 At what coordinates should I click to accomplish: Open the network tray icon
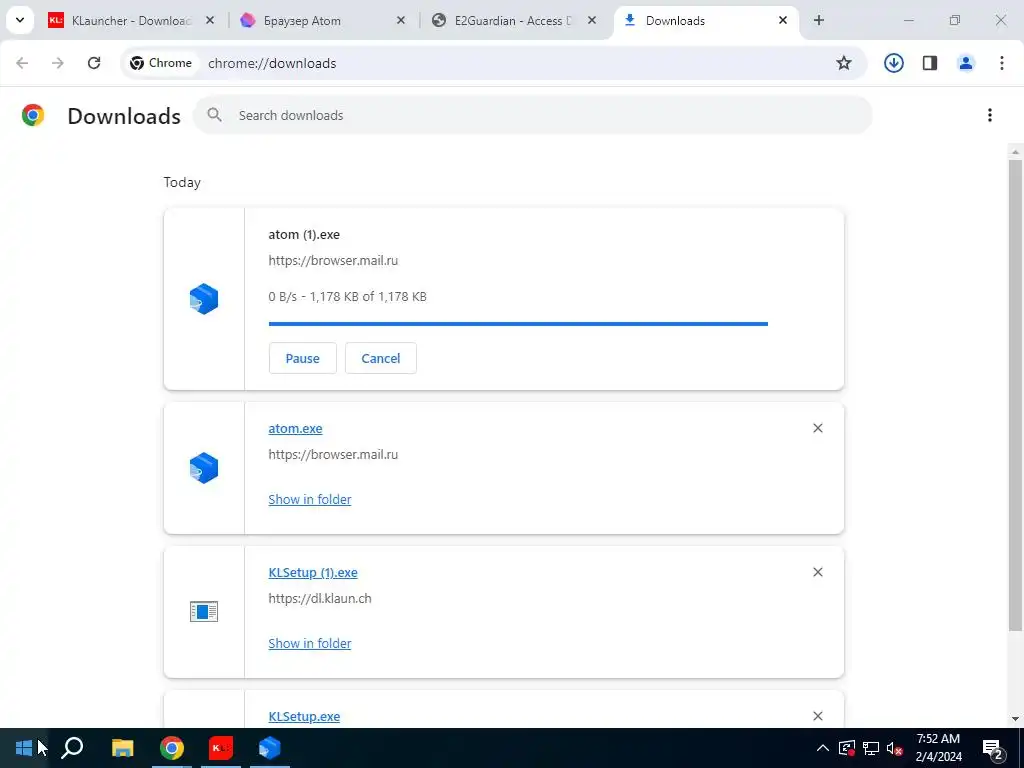coord(871,748)
